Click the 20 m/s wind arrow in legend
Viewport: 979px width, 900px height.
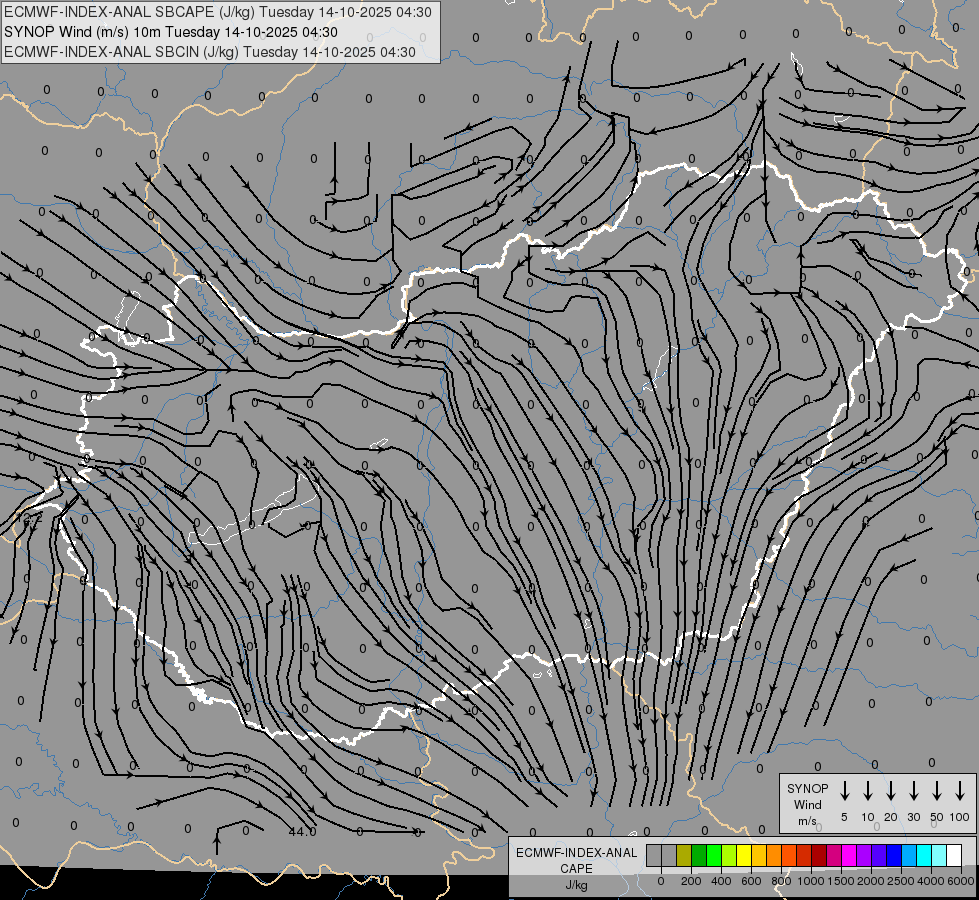point(891,791)
